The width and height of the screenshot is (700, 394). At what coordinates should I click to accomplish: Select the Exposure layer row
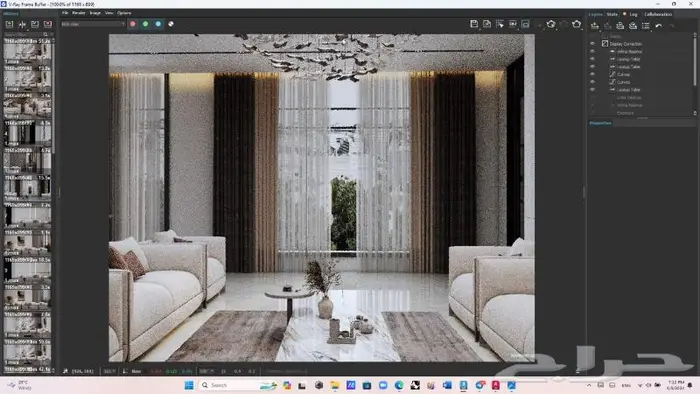pos(625,113)
